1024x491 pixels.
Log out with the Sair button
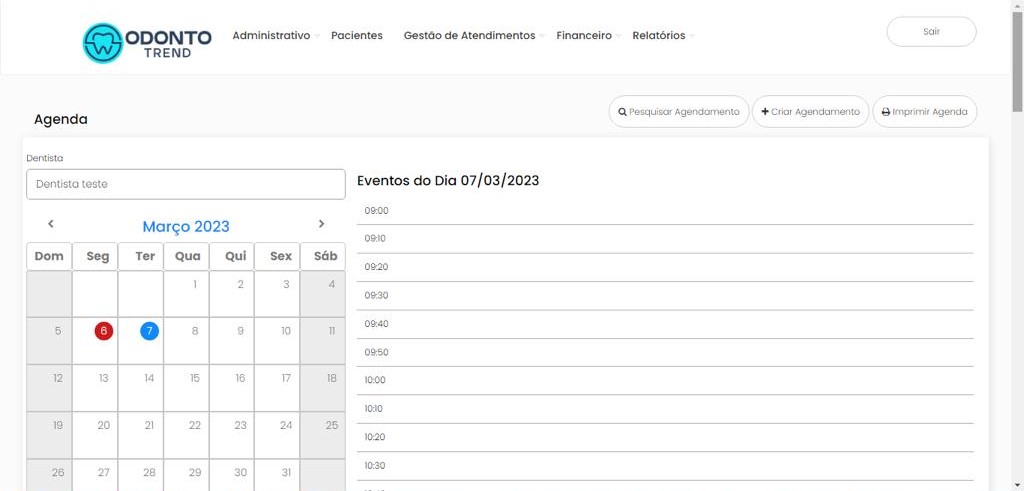(x=931, y=32)
